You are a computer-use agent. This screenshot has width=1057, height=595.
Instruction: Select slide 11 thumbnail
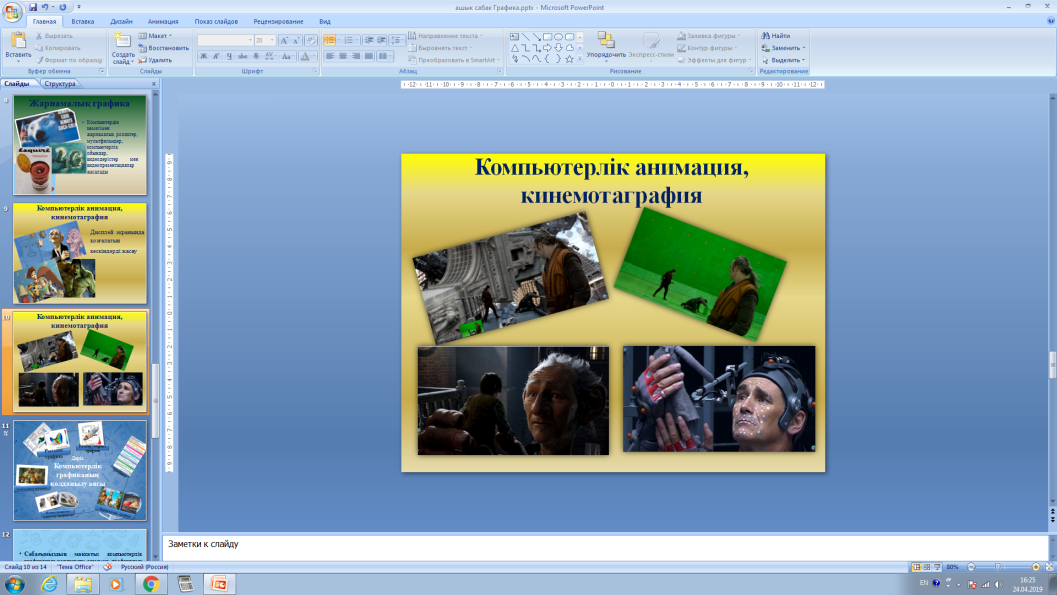[x=80, y=470]
